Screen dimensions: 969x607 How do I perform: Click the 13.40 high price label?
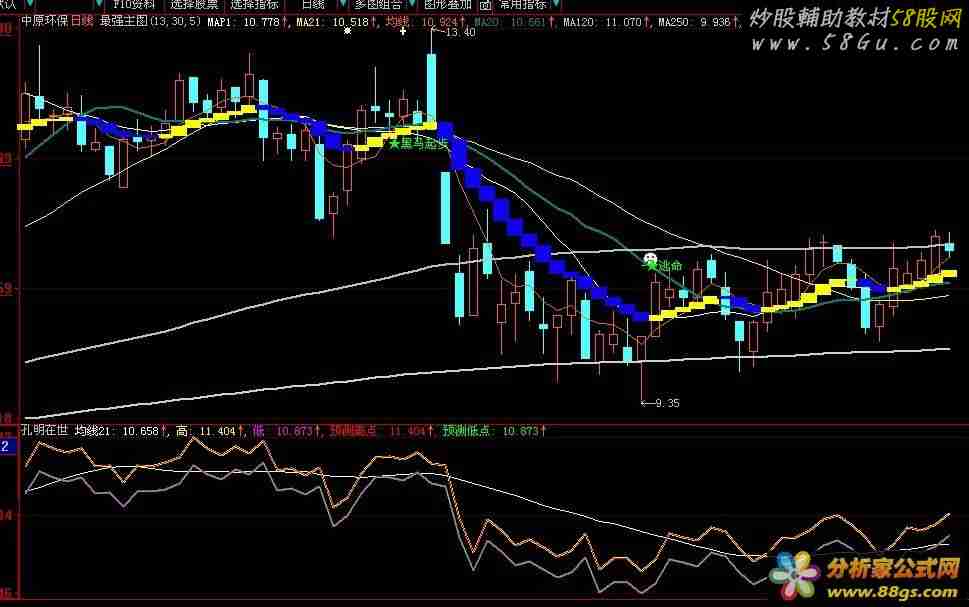tap(460, 32)
